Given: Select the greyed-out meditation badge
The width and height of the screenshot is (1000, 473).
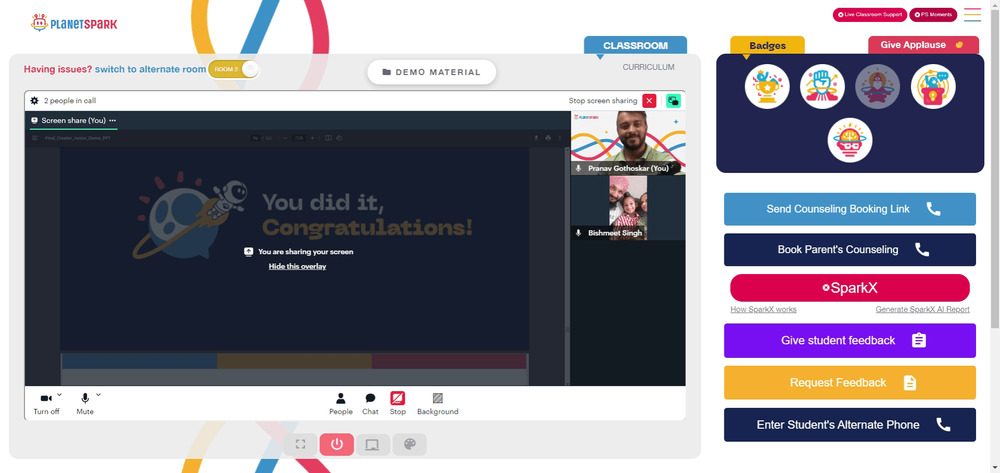Looking at the screenshot, I should 878,87.
